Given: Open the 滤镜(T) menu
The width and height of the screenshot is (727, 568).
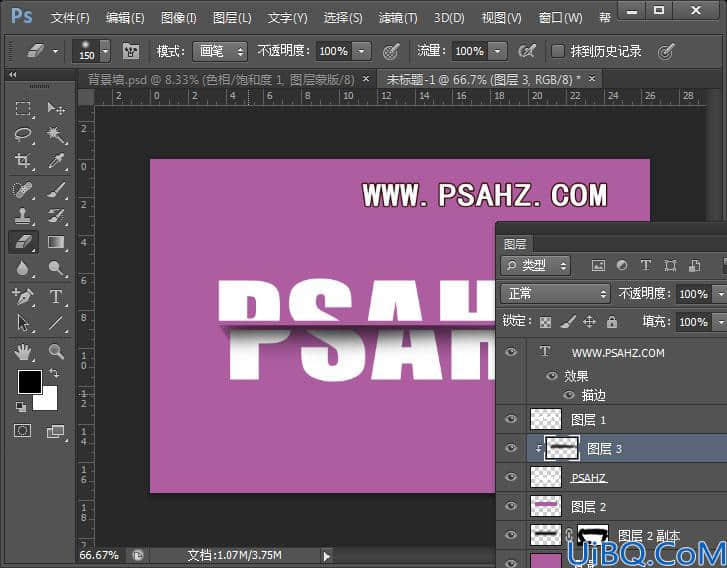Looking at the screenshot, I should [398, 18].
